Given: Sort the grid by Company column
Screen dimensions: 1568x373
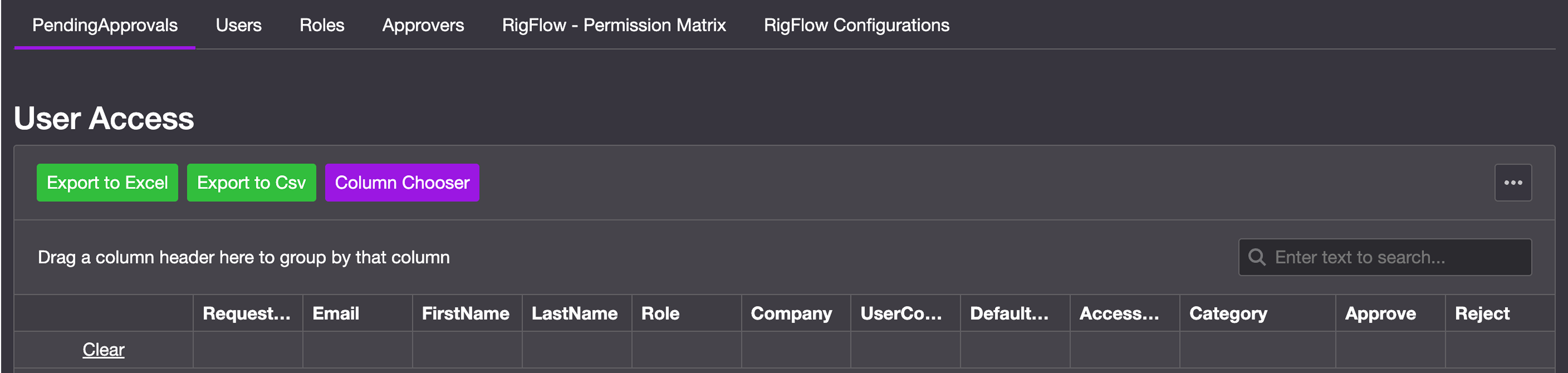Looking at the screenshot, I should tap(791, 313).
